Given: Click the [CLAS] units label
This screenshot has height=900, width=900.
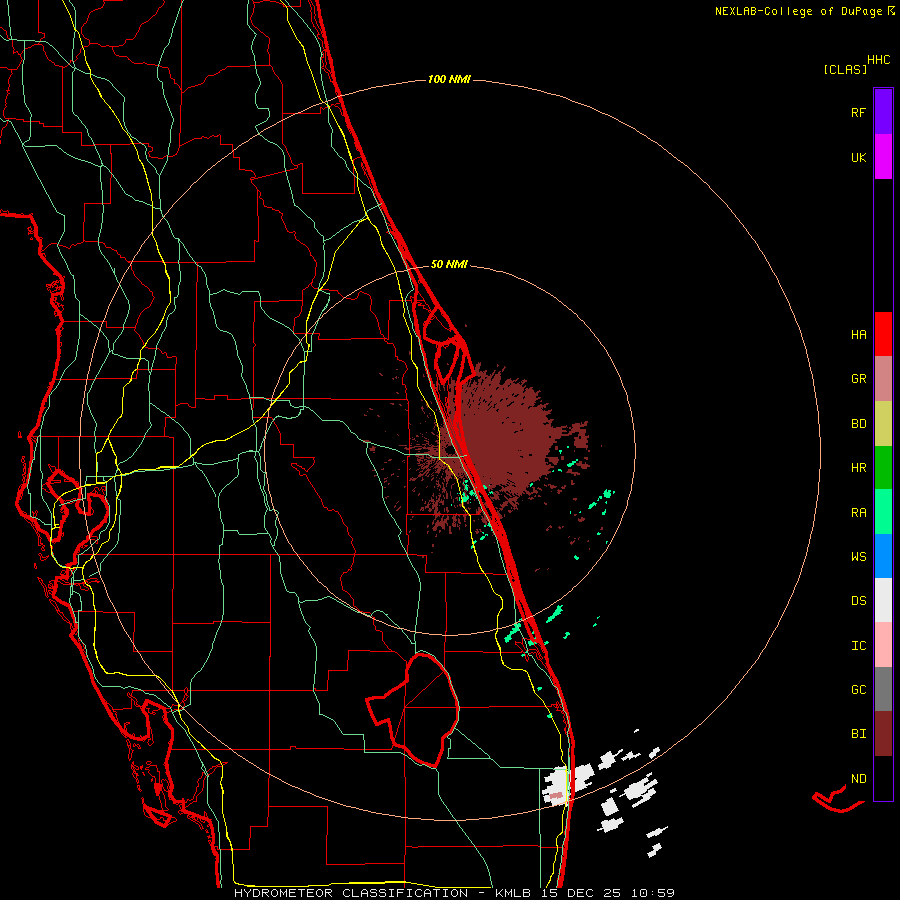Looking at the screenshot, I should (x=845, y=69).
